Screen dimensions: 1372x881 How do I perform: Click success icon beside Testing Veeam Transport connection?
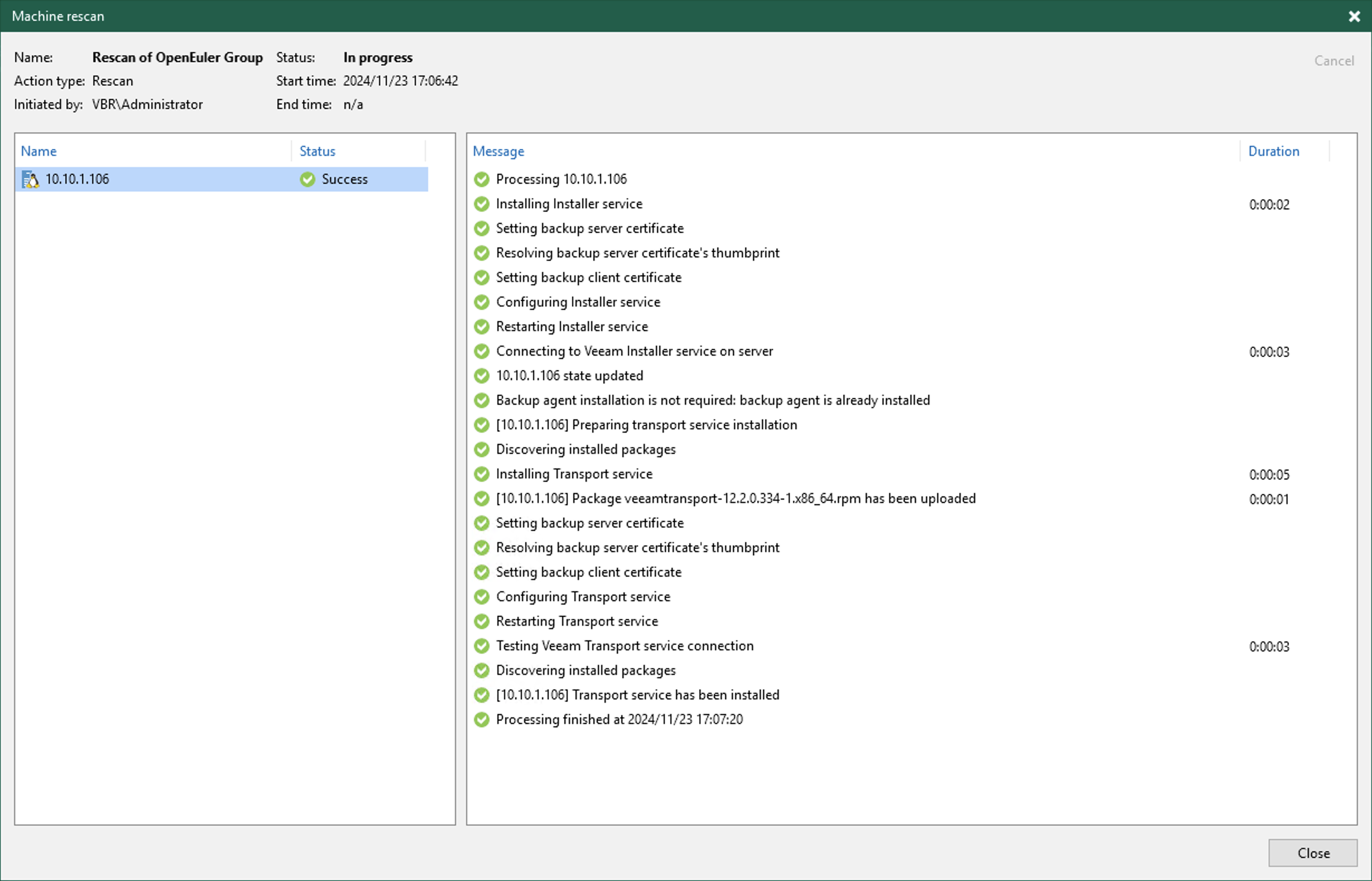482,646
